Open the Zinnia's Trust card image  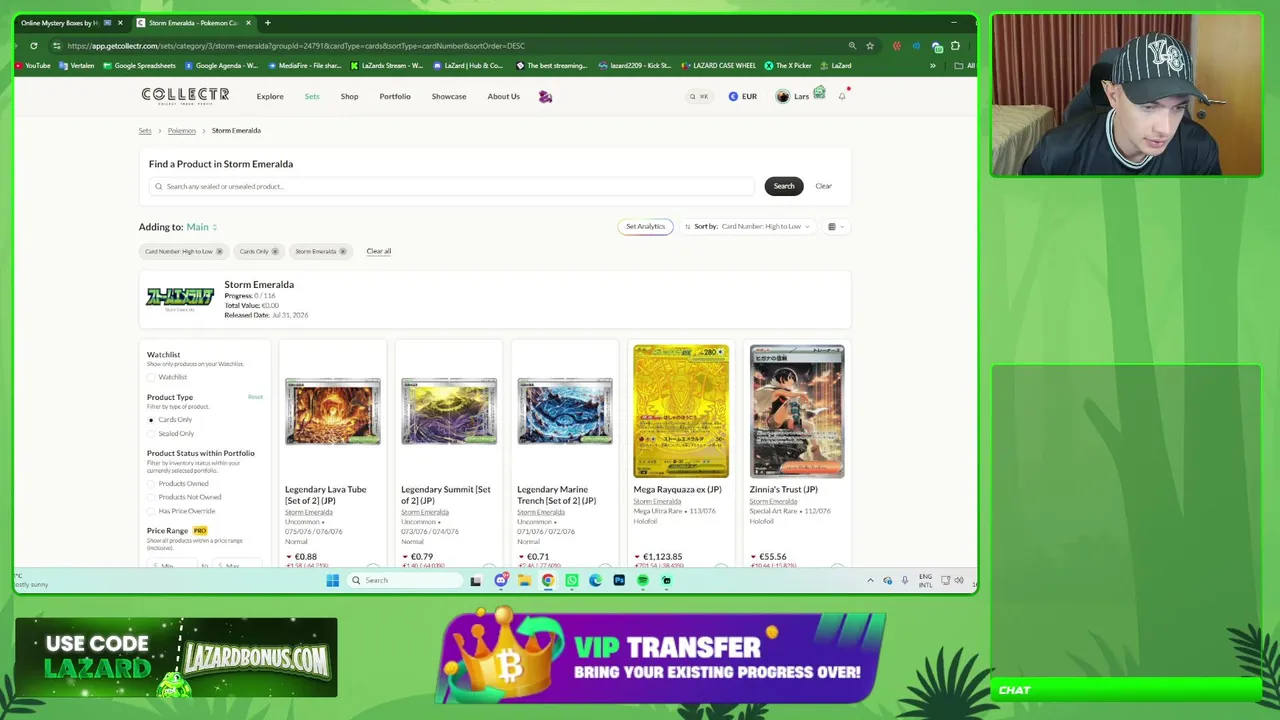tap(797, 411)
